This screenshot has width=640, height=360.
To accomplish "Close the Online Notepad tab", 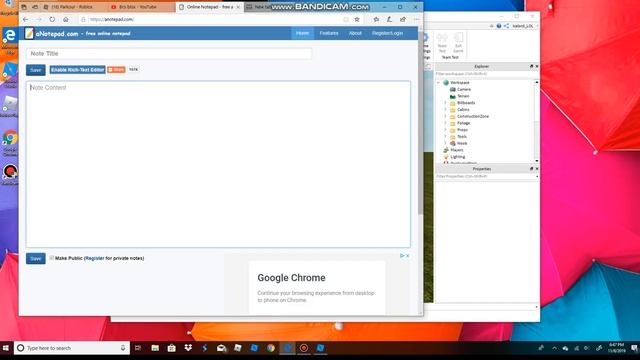I will 238,7.
